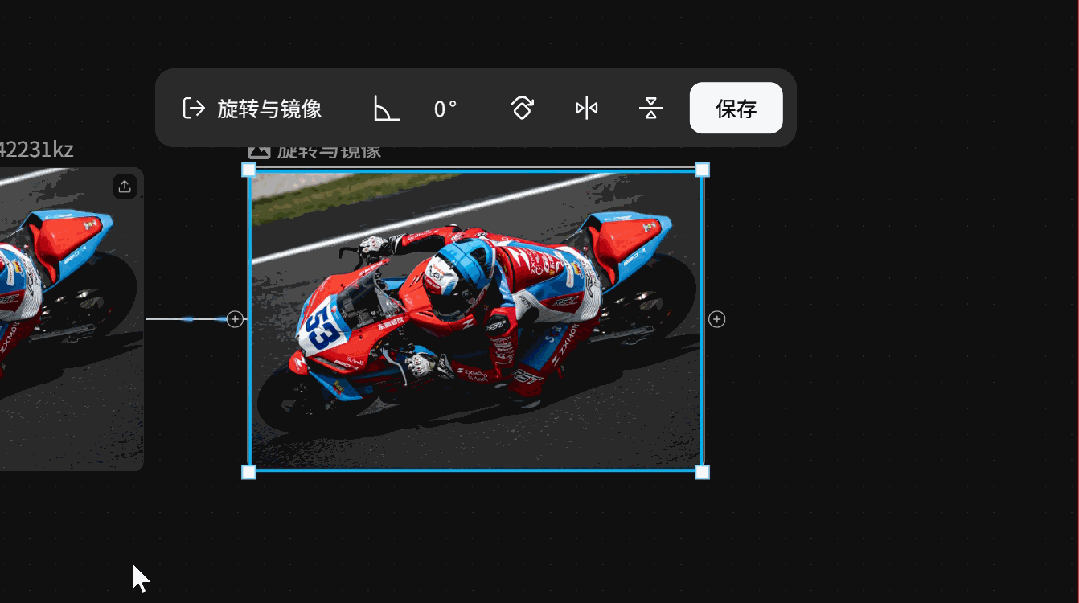Click the 保存 button
Screen dimensions: 1079x603
coord(736,108)
